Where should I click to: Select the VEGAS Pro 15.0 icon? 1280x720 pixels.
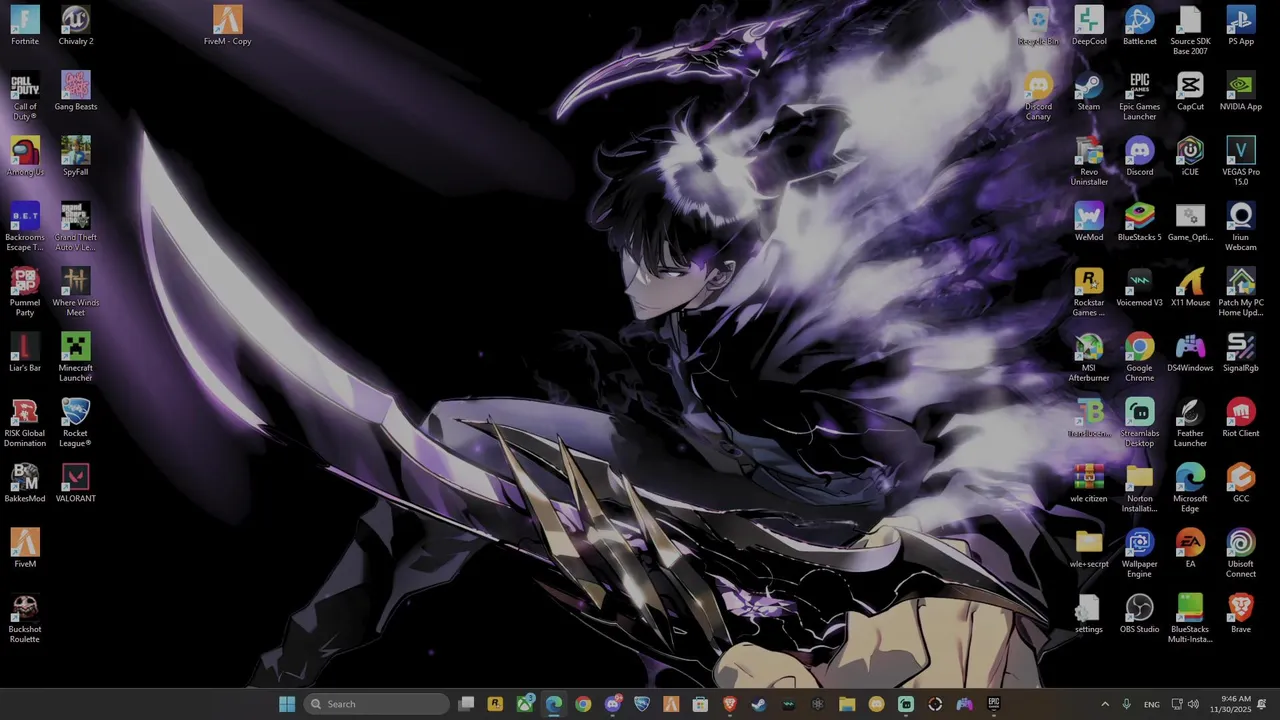tap(1241, 161)
